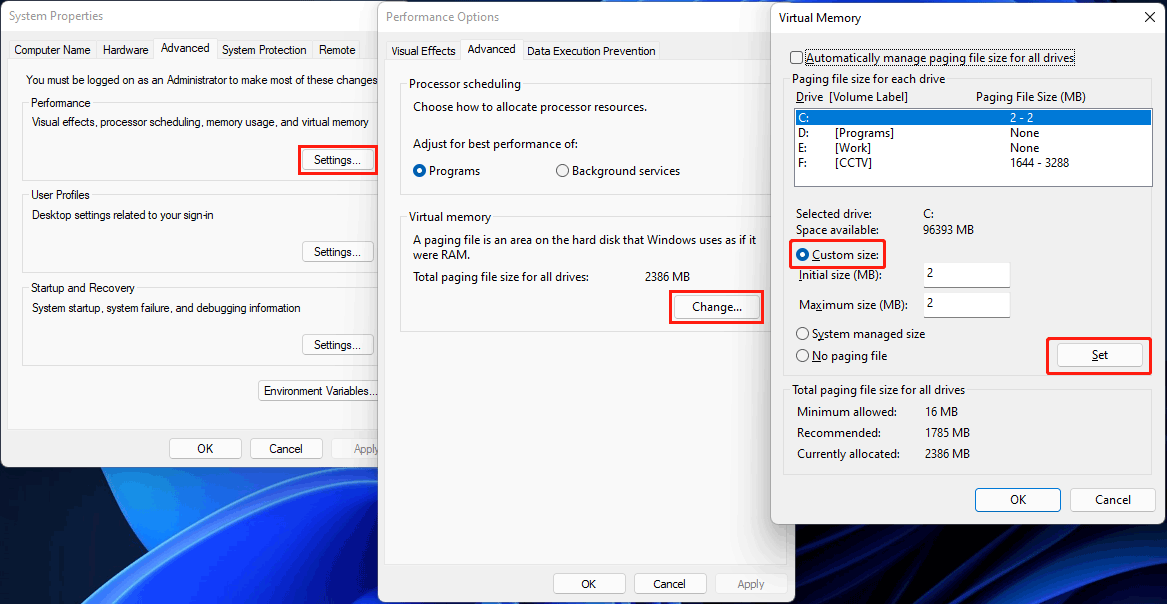Open the Remote tab in System Properties
Screen dimensions: 1167x604
[x=337, y=49]
